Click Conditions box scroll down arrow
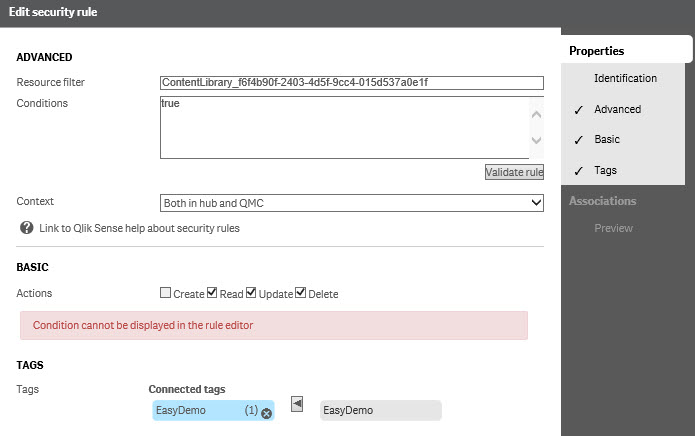Image resolution: width=695 pixels, height=436 pixels. [536, 140]
